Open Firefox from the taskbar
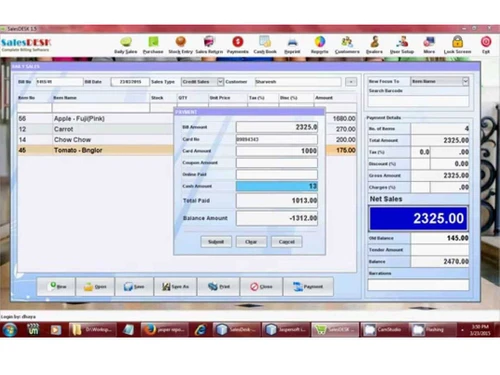Screen dimensions: 500x375 pyautogui.click(x=165, y=330)
